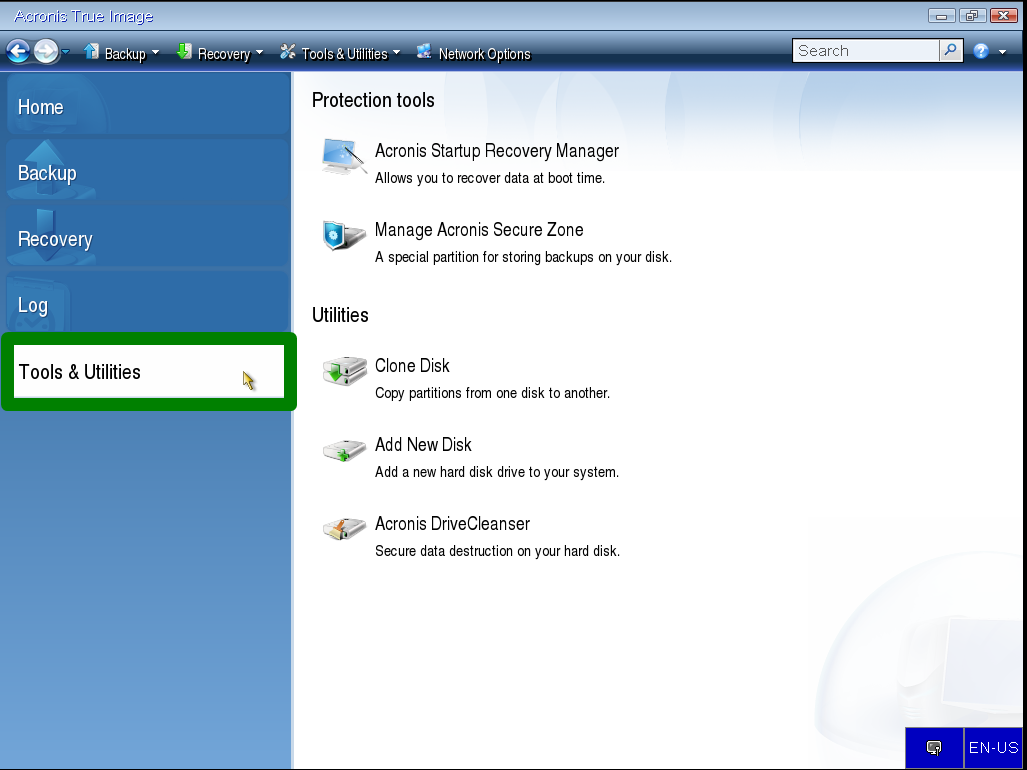Expand the Recovery toolbar dropdown
This screenshot has width=1027, height=770.
coord(259,53)
